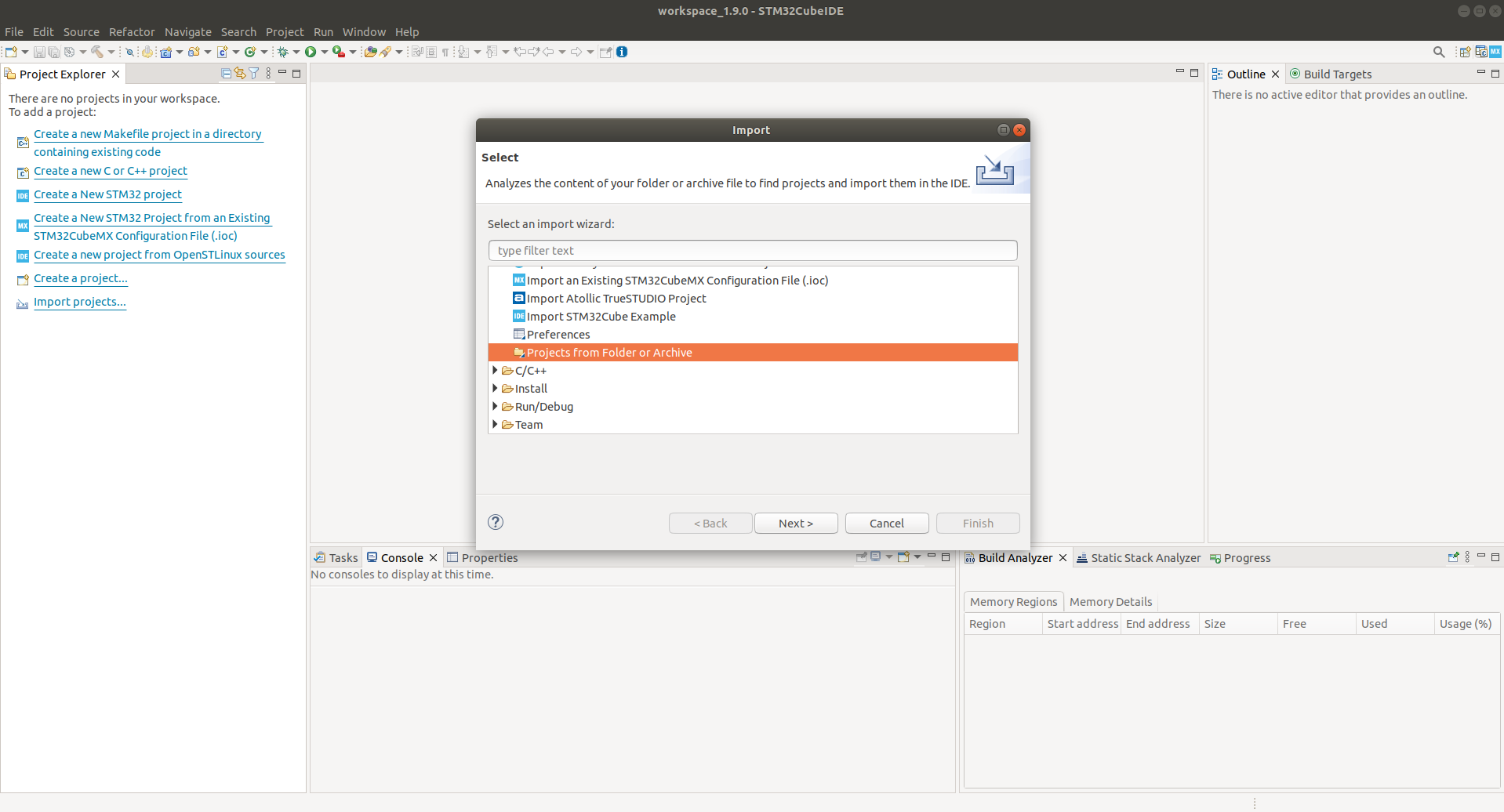Expand the C/C++ import category
This screenshot has width=1504, height=812.
tap(495, 370)
